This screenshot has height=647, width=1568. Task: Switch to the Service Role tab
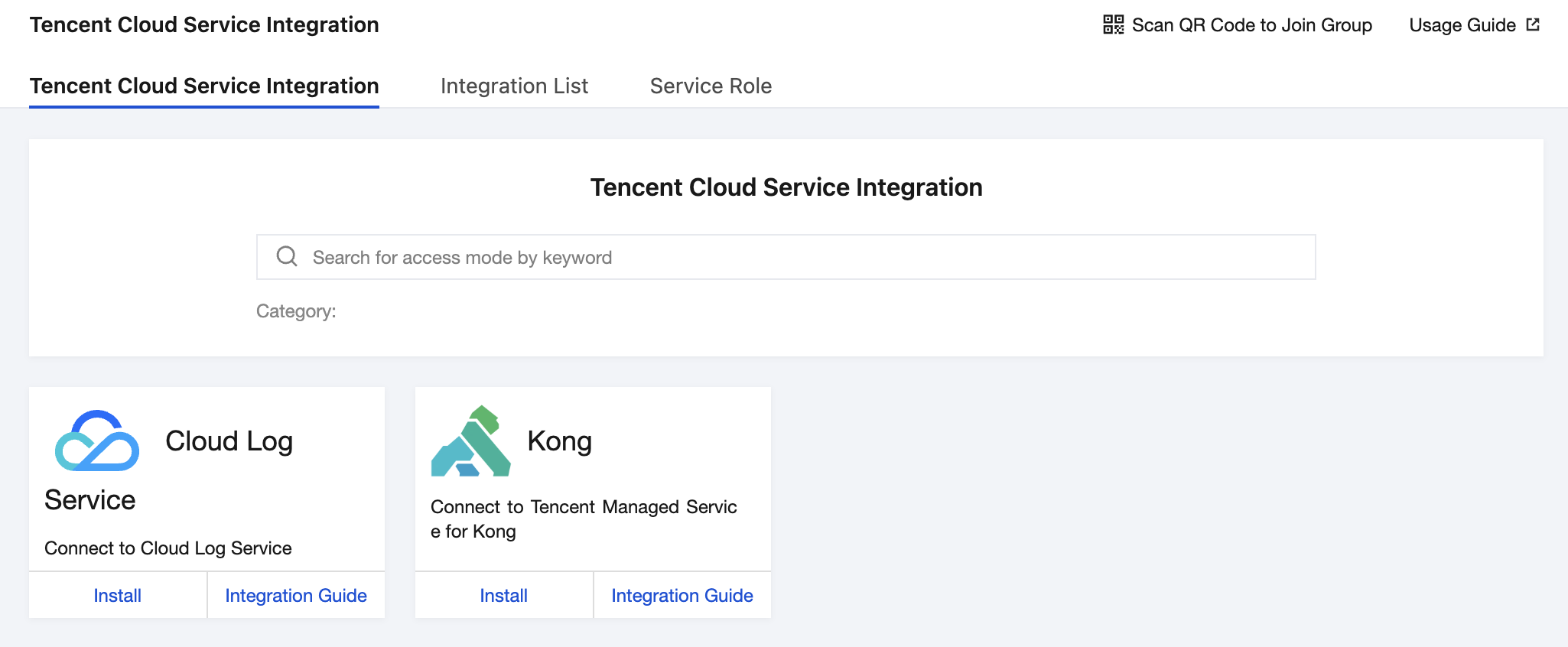pos(711,86)
